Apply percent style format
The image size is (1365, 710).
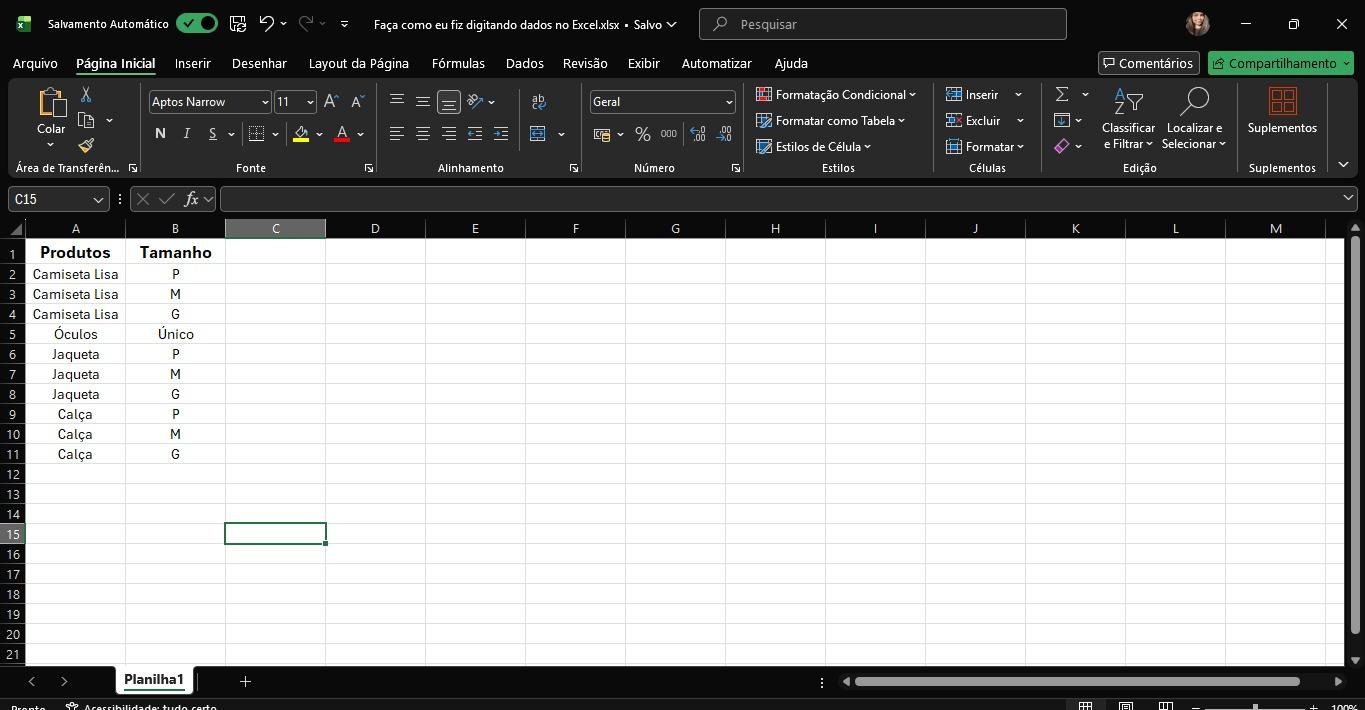tap(643, 134)
